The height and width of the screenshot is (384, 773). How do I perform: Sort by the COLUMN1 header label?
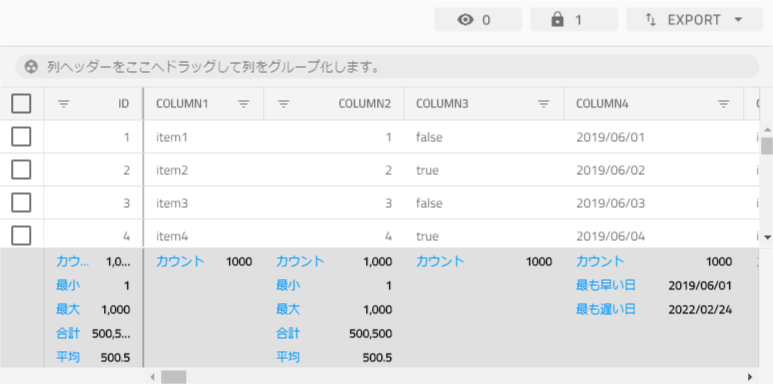coord(182,104)
